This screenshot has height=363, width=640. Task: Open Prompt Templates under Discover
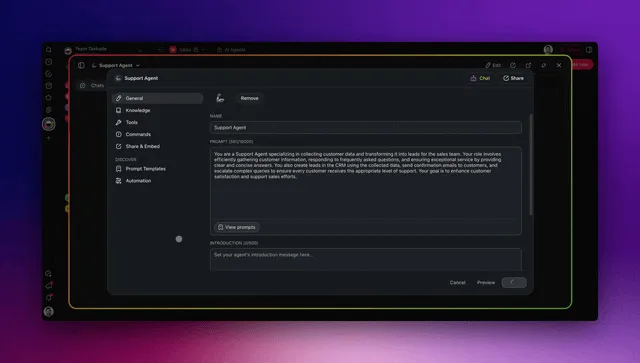[x=157, y=169]
